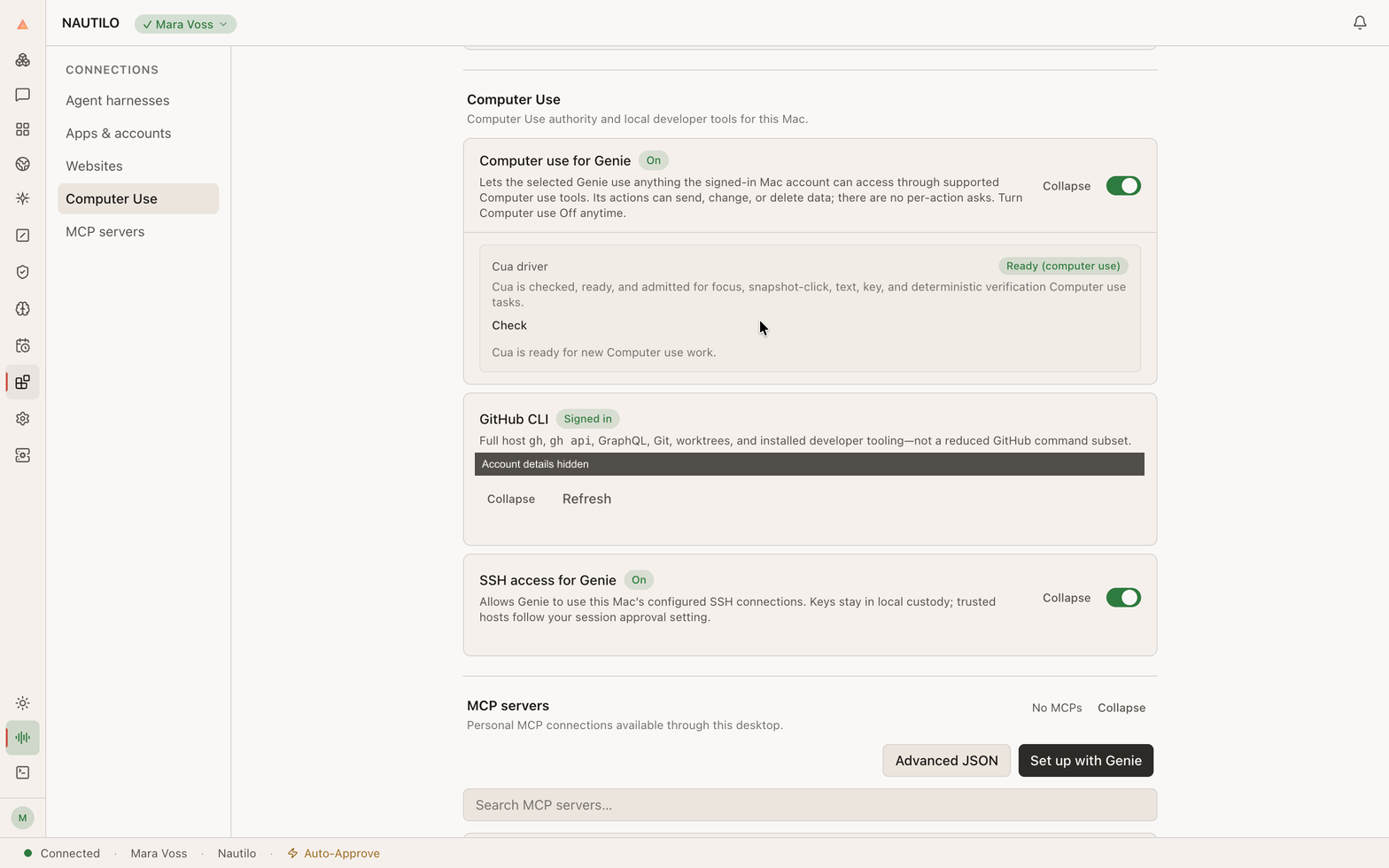Viewport: 1389px width, 868px height.
Task: Click the Cua driver label
Action: [520, 267]
